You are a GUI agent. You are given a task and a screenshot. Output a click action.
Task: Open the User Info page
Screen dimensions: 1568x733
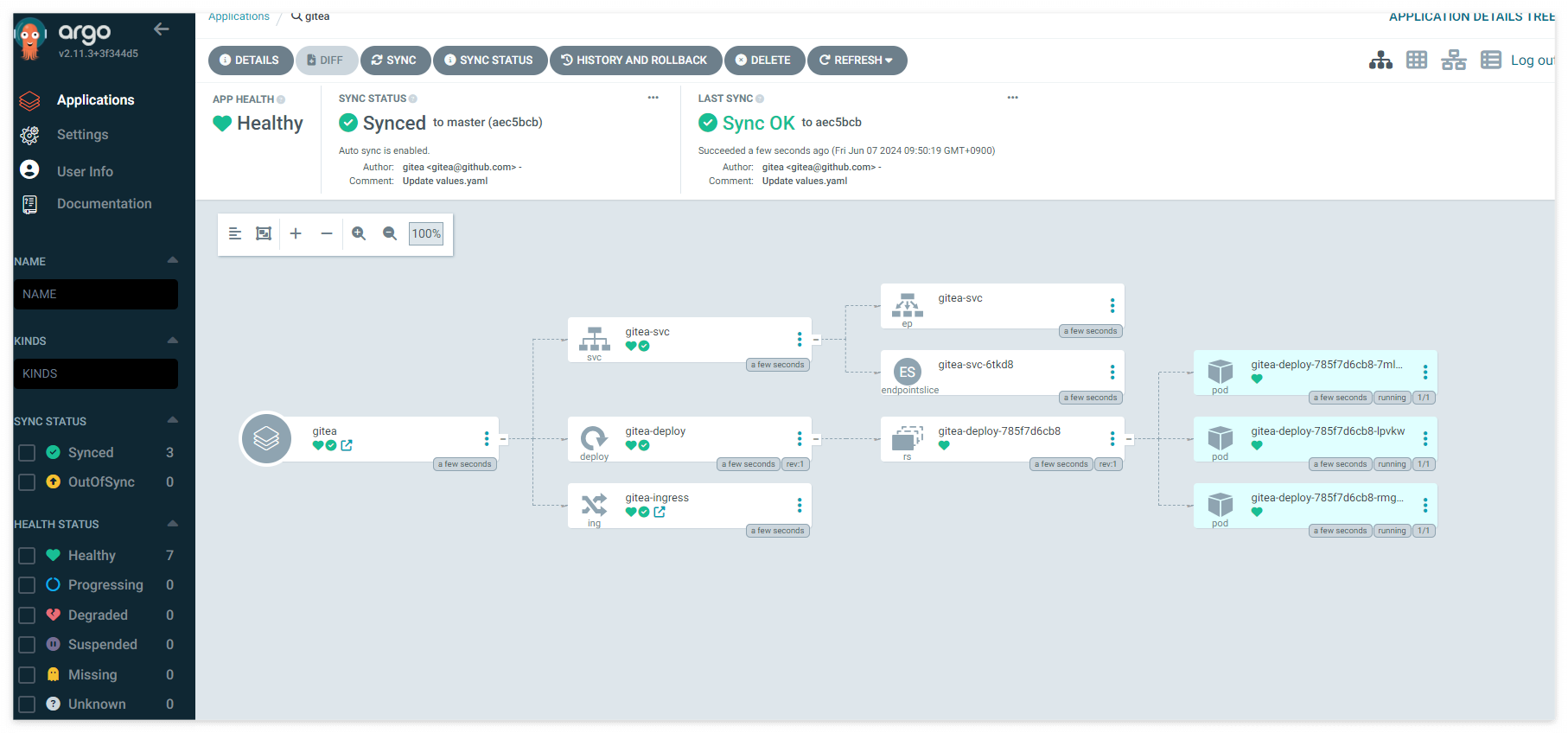click(x=85, y=171)
